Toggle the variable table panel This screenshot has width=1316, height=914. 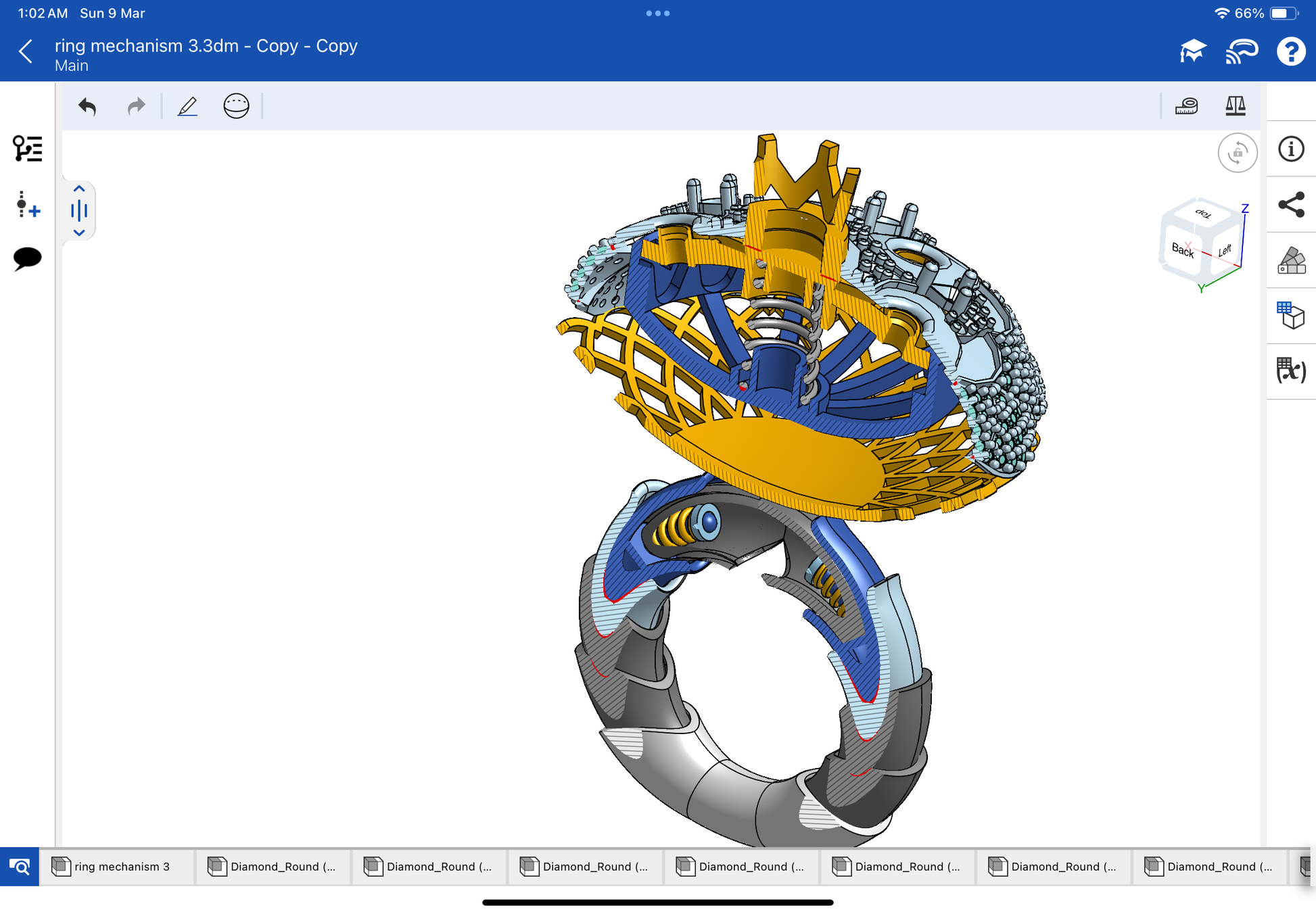[1291, 371]
